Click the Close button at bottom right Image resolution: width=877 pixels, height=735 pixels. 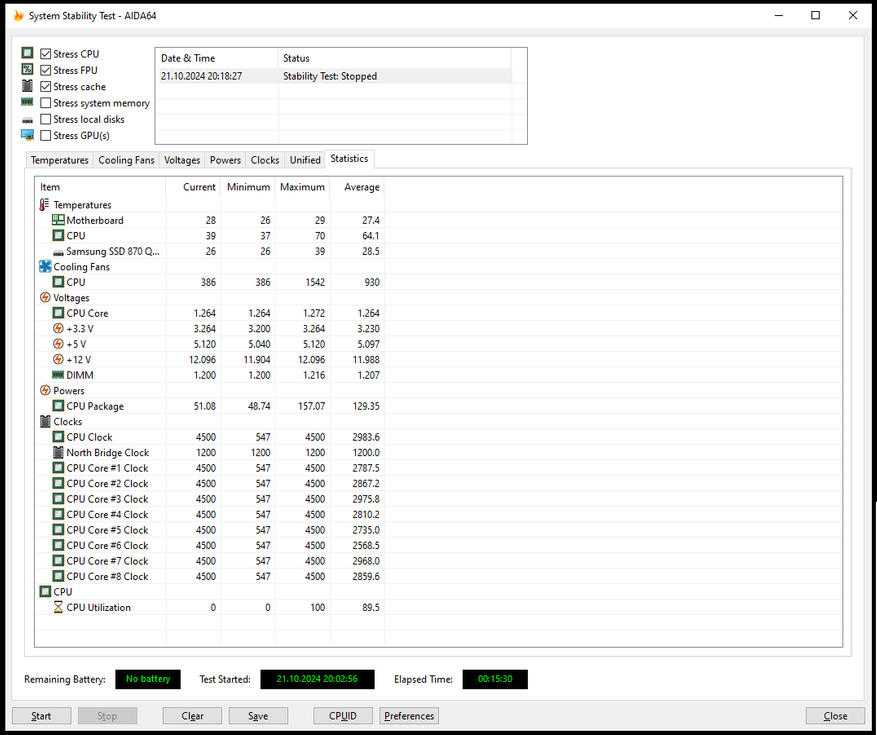[x=835, y=716]
